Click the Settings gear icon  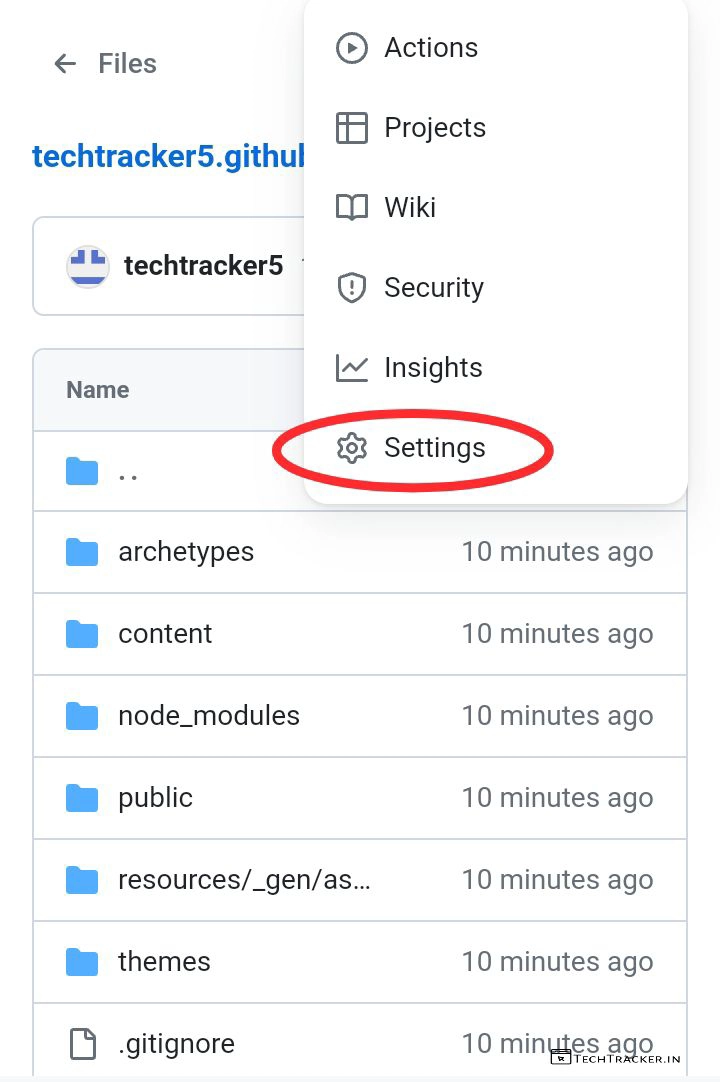[x=351, y=448]
